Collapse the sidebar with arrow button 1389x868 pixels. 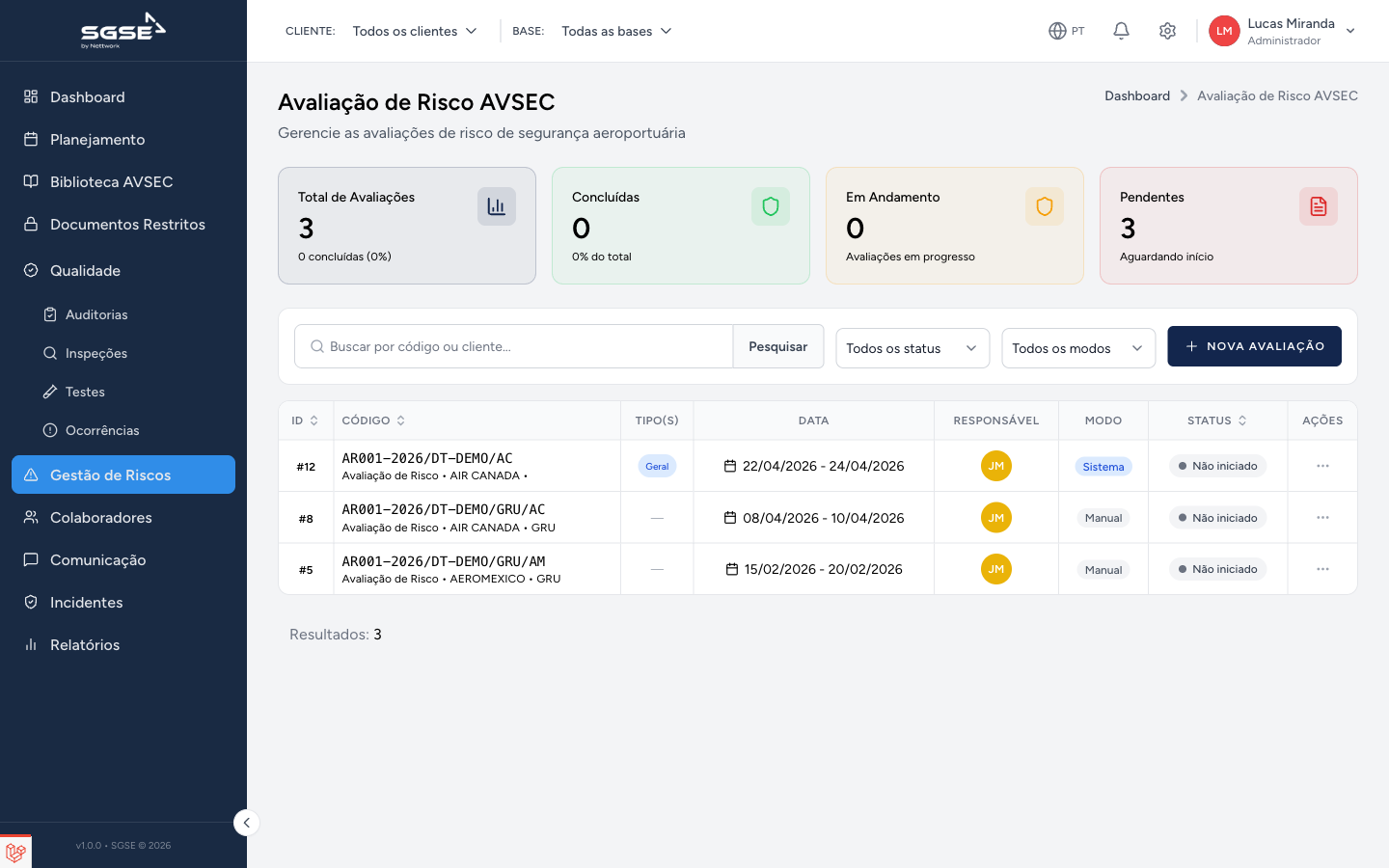(247, 823)
